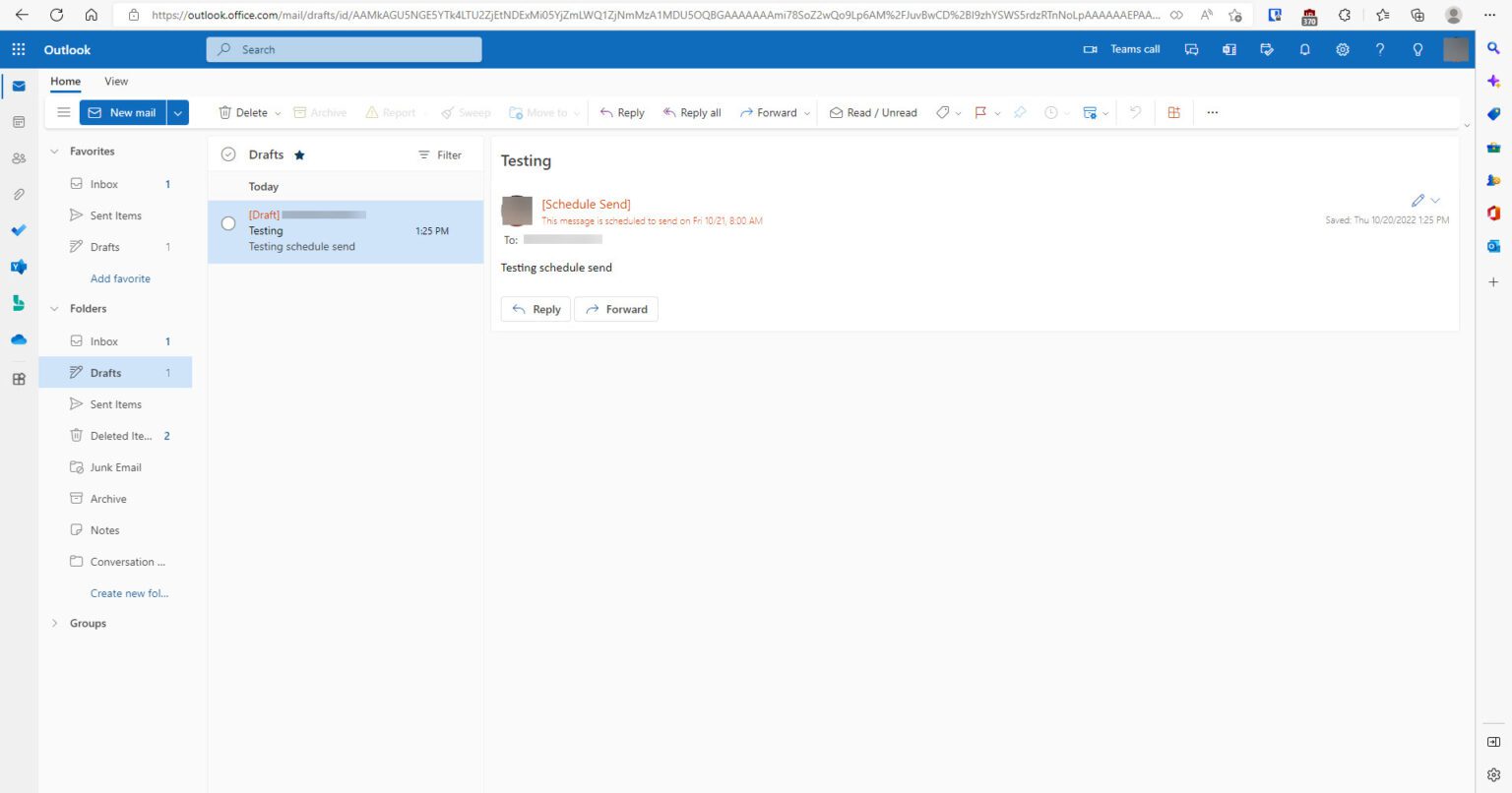Click Create new folder link
The width and height of the screenshot is (1512, 793).
point(128,592)
